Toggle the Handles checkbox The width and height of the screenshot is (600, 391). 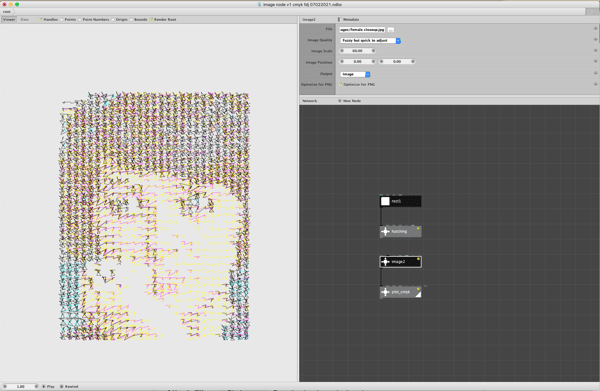[x=40, y=20]
